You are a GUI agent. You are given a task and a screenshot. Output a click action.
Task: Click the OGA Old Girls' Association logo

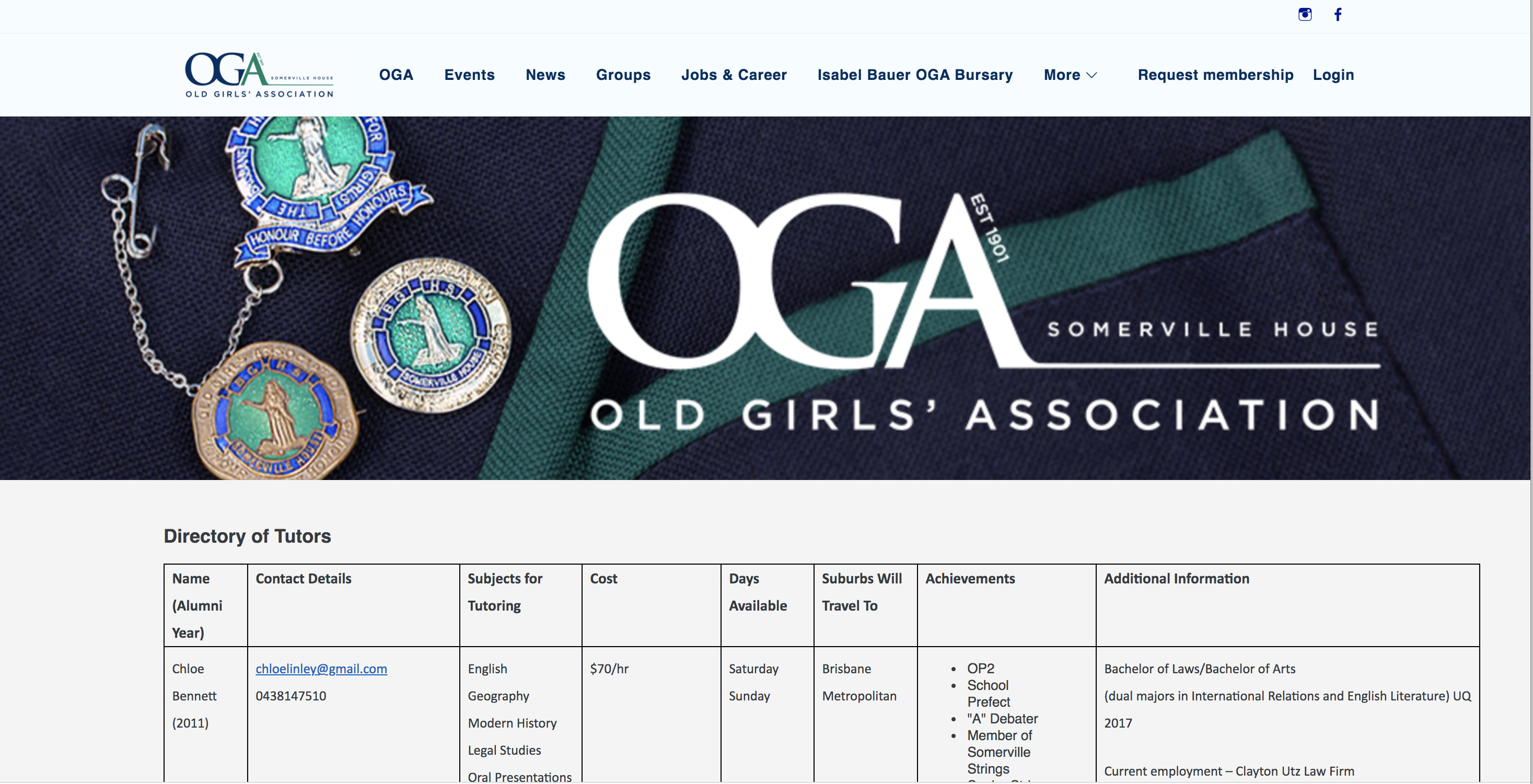coord(260,75)
